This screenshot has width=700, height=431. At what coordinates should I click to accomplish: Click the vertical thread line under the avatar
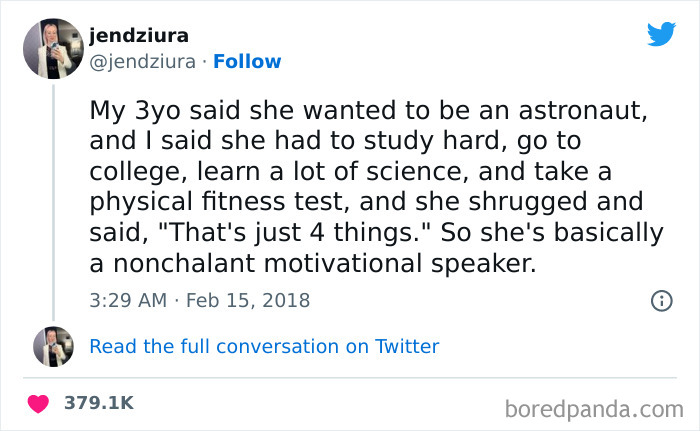coord(51,200)
